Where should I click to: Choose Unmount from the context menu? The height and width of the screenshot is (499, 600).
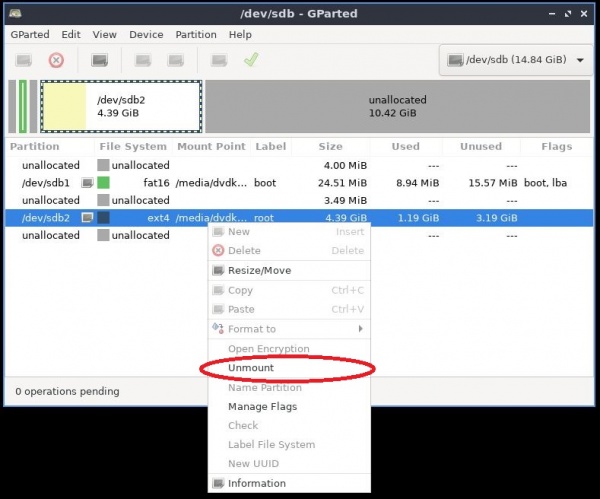pos(250,368)
